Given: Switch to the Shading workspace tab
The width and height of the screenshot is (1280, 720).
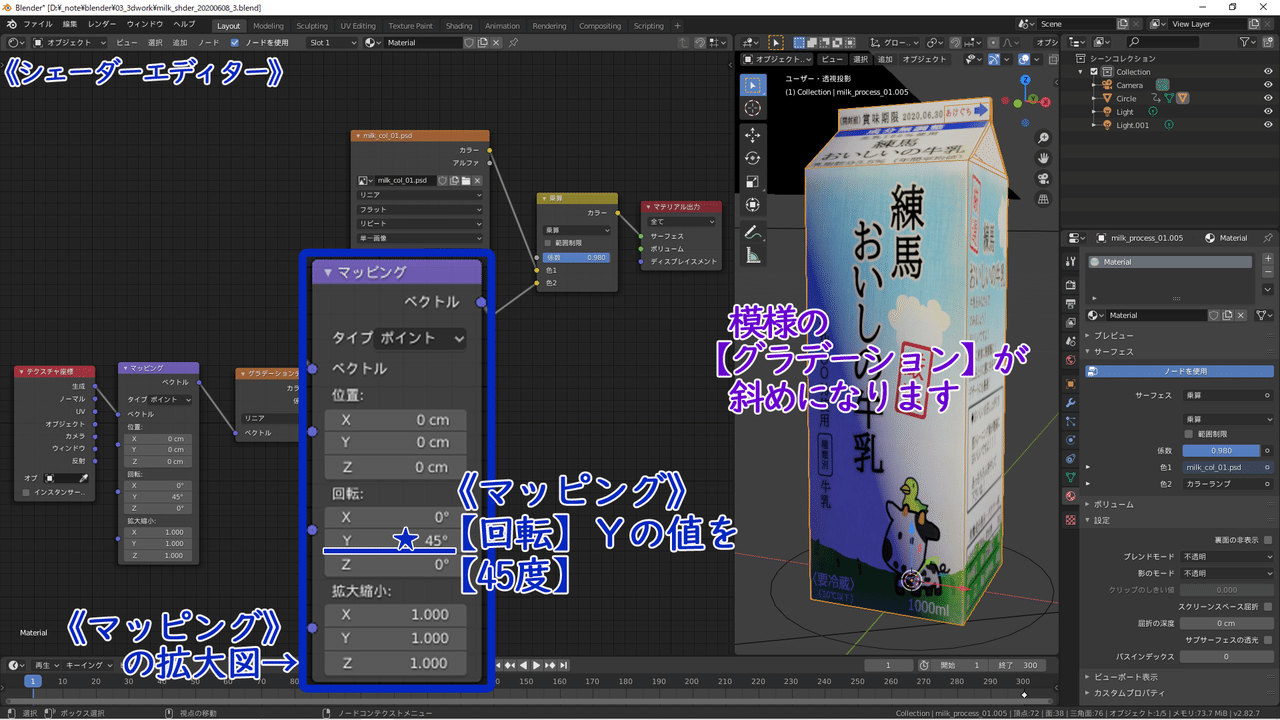Looking at the screenshot, I should click(x=459, y=26).
